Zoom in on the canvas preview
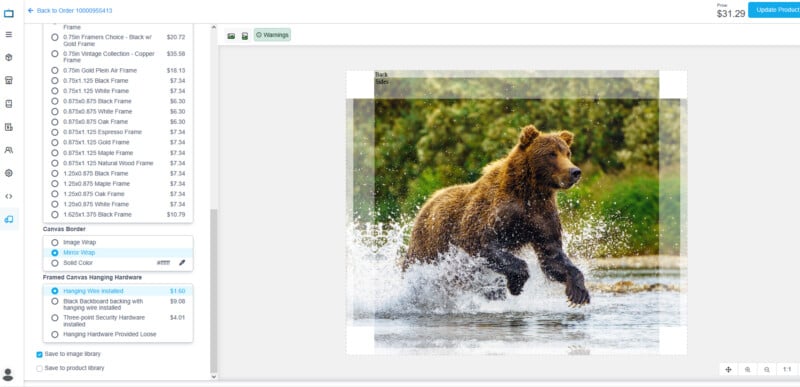The height and width of the screenshot is (387, 800). click(747, 370)
